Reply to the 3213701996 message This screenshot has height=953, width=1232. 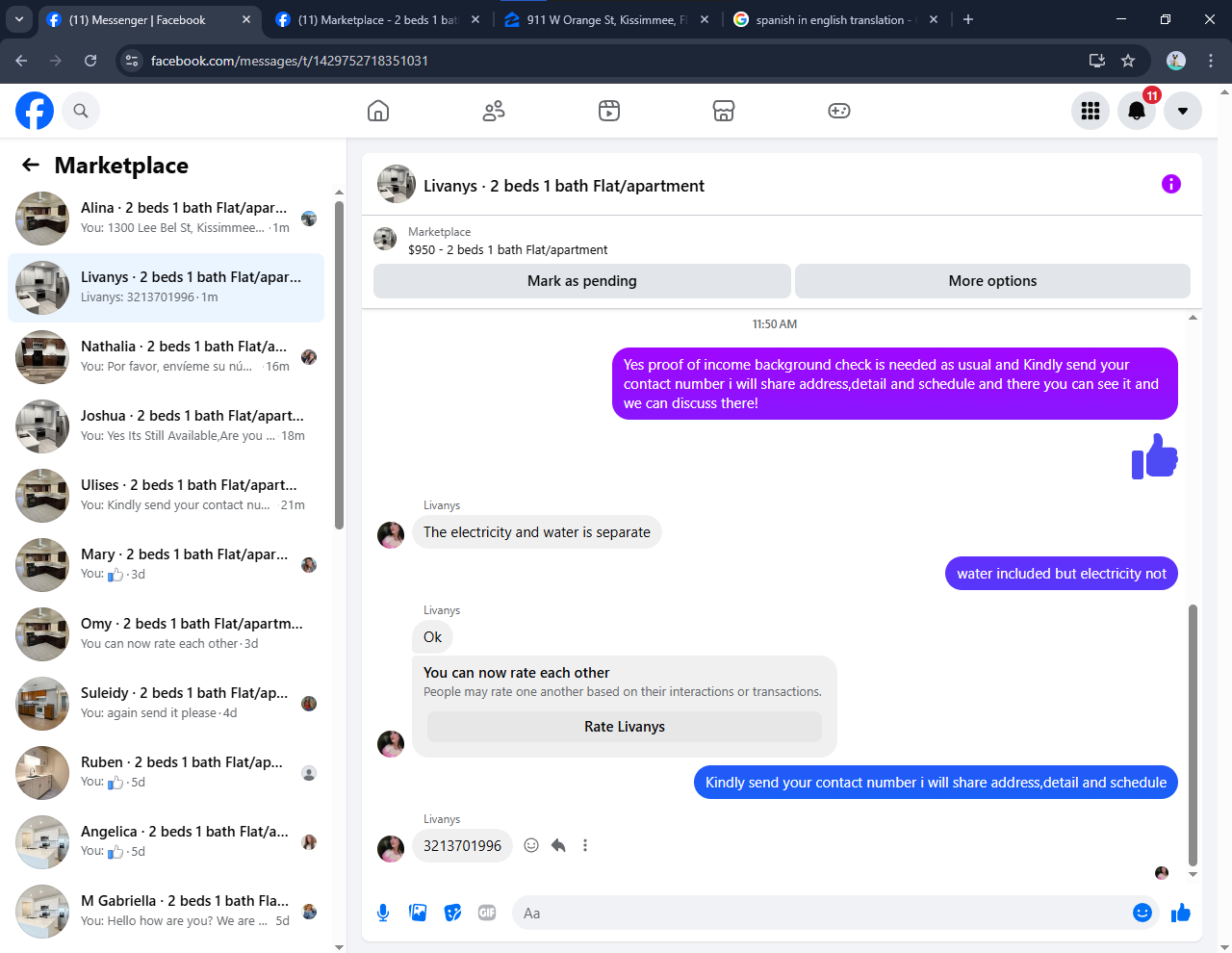click(558, 845)
